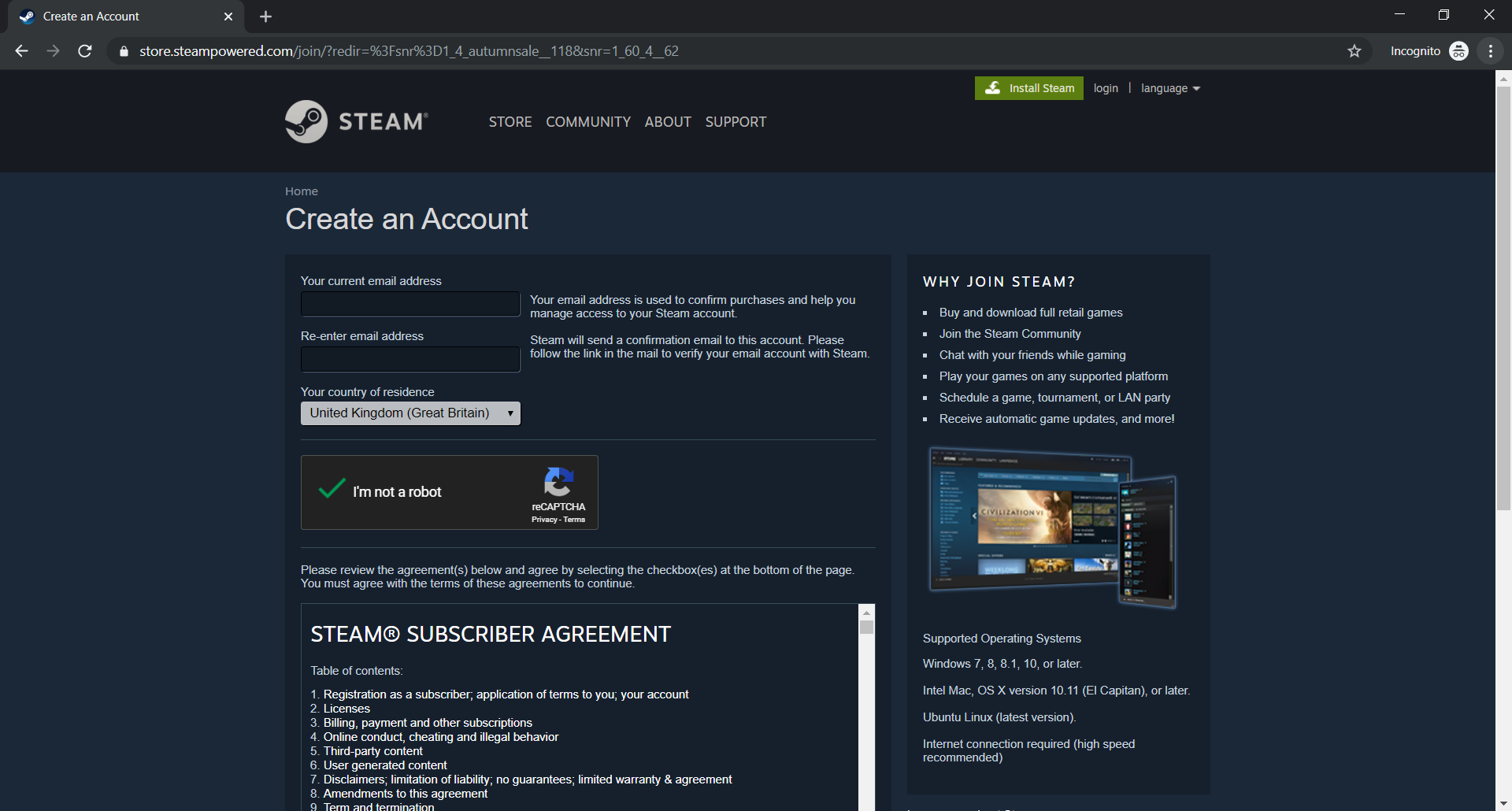
Task: Open the STORE menu item
Action: point(510,122)
